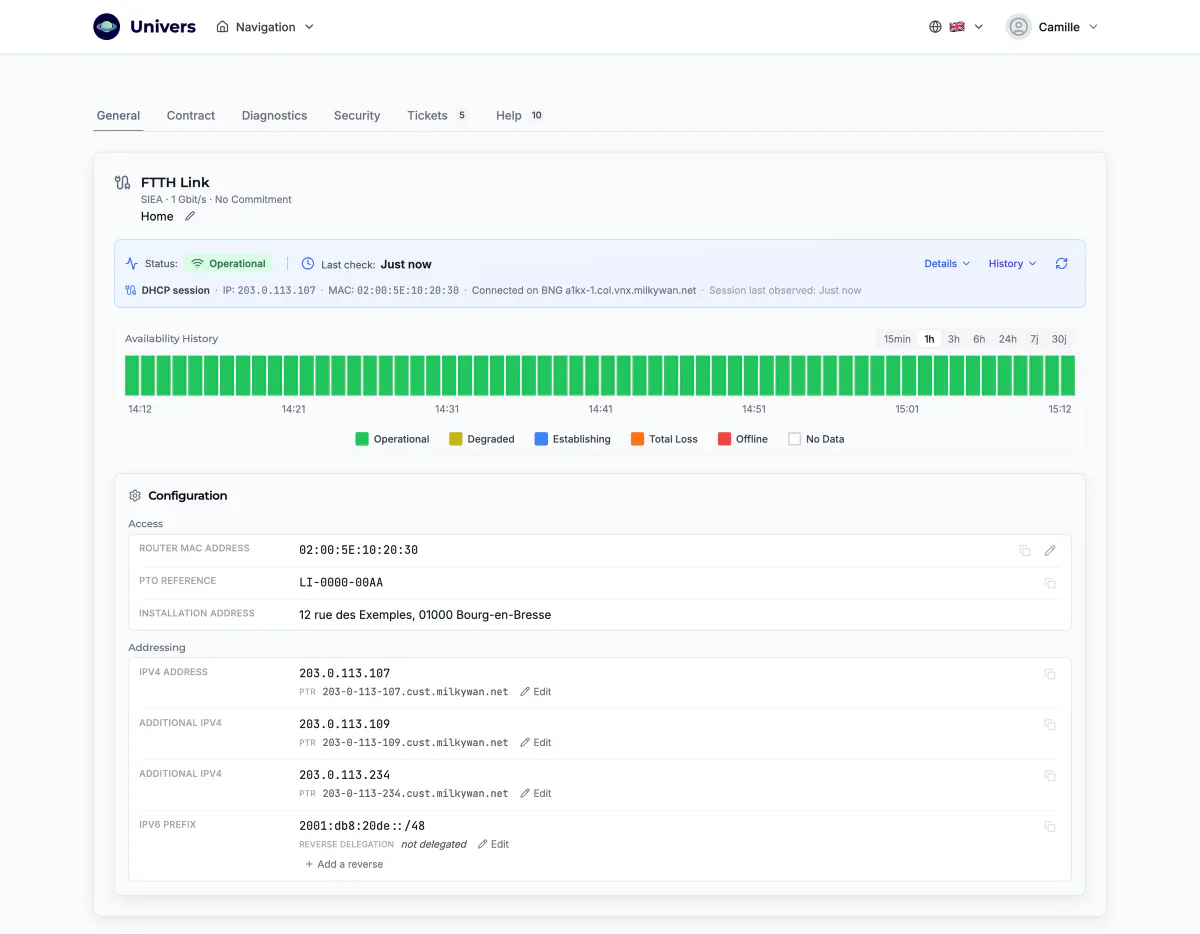Edit PTR for 203-0-113-109
Screen dimensions: 1200x934
coord(536,743)
